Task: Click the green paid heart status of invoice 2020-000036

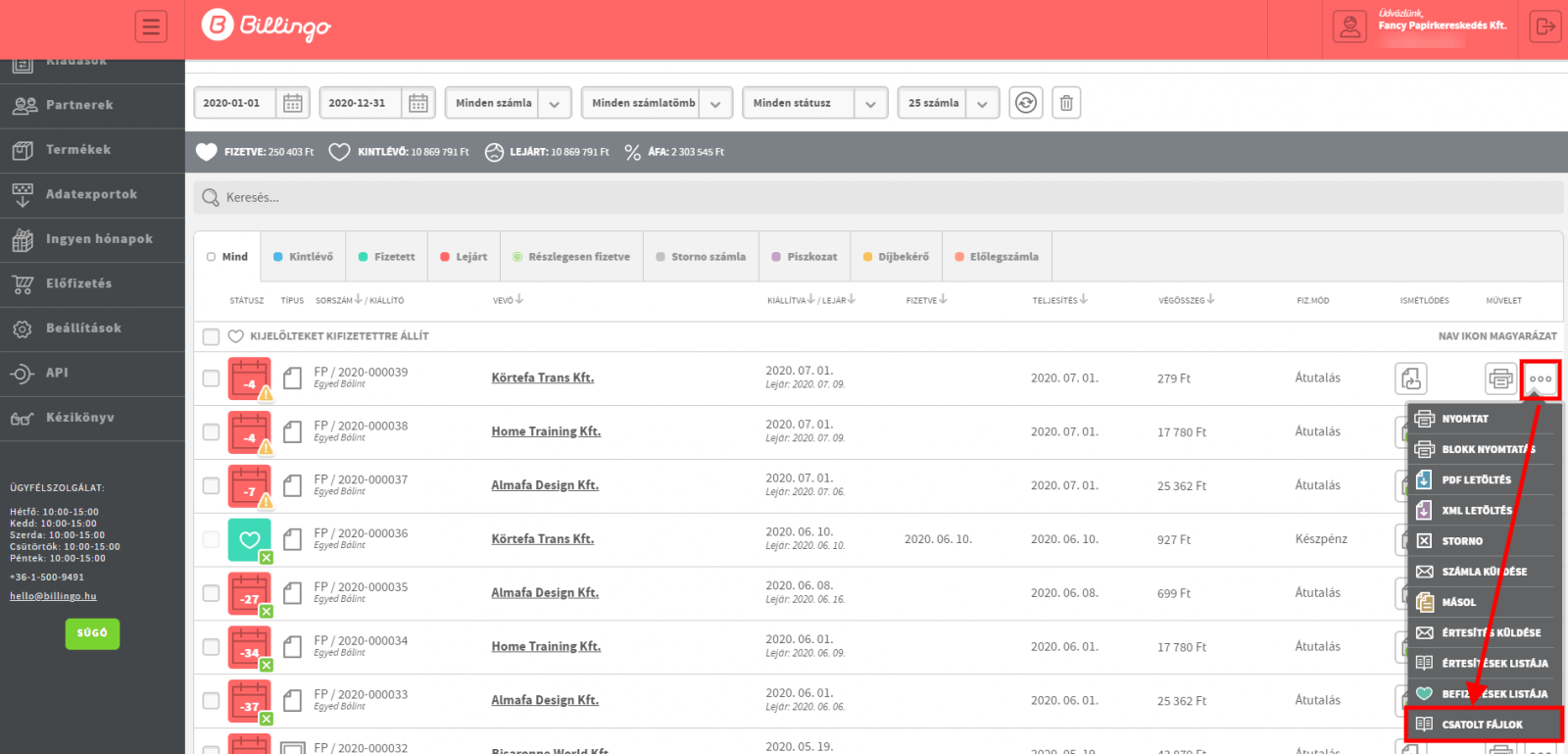Action: [x=250, y=539]
